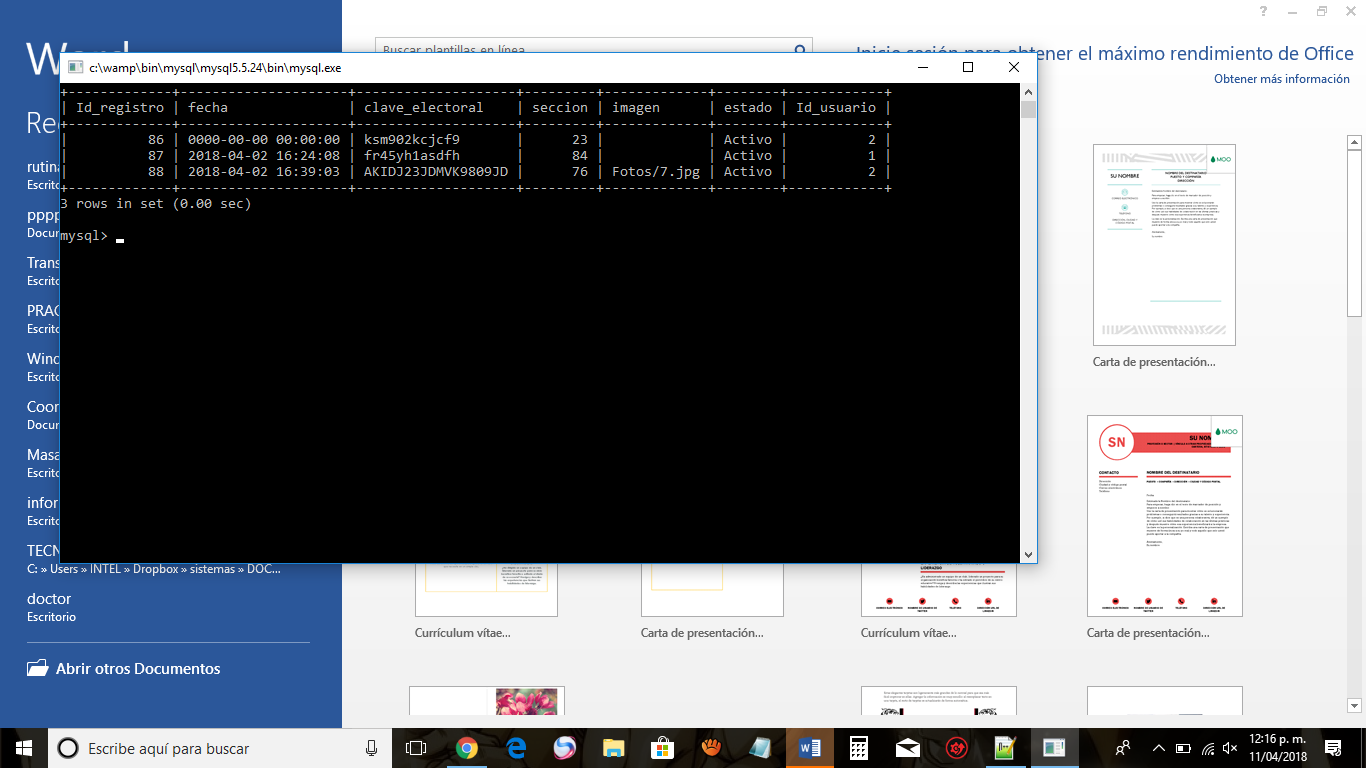Click the Windows Start button
1366x768 pixels.
pos(24,748)
